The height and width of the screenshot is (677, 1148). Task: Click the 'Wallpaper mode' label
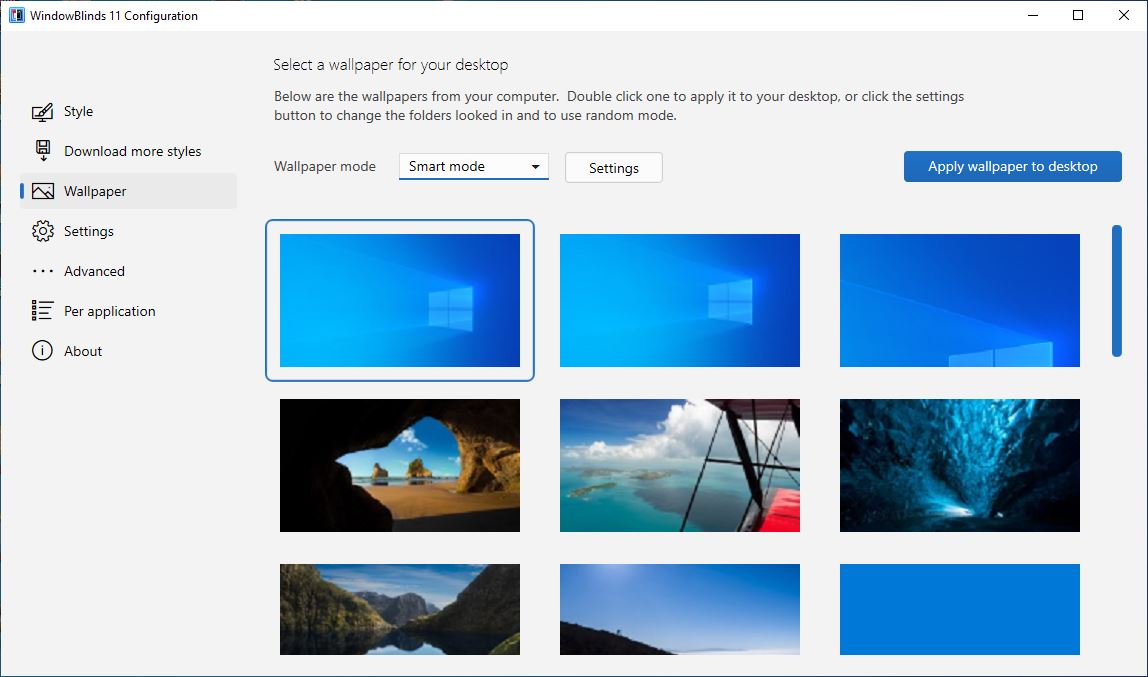click(325, 166)
